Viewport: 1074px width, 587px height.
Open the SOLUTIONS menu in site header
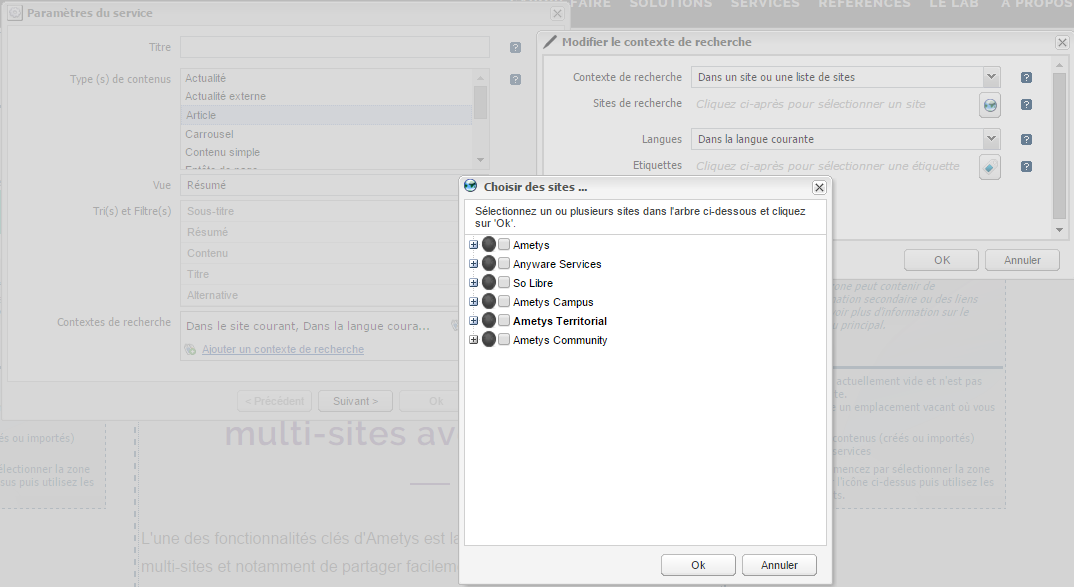(671, 4)
